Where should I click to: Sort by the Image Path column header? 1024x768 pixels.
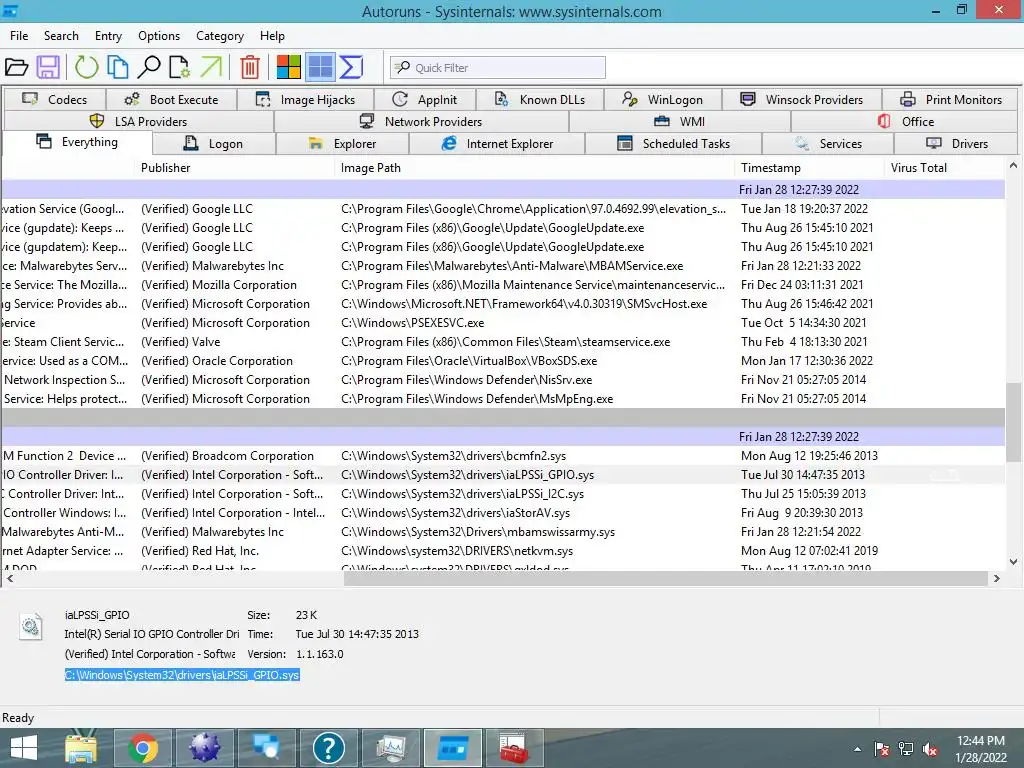(534, 168)
